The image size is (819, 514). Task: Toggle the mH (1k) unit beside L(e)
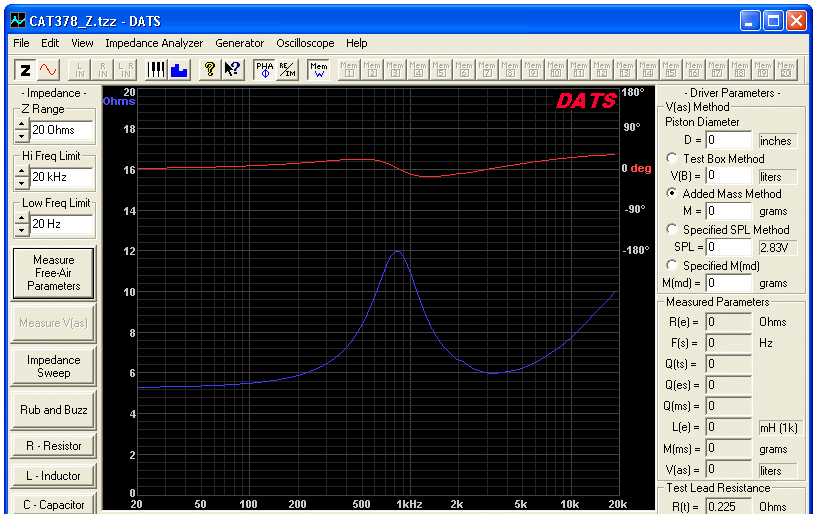778,428
